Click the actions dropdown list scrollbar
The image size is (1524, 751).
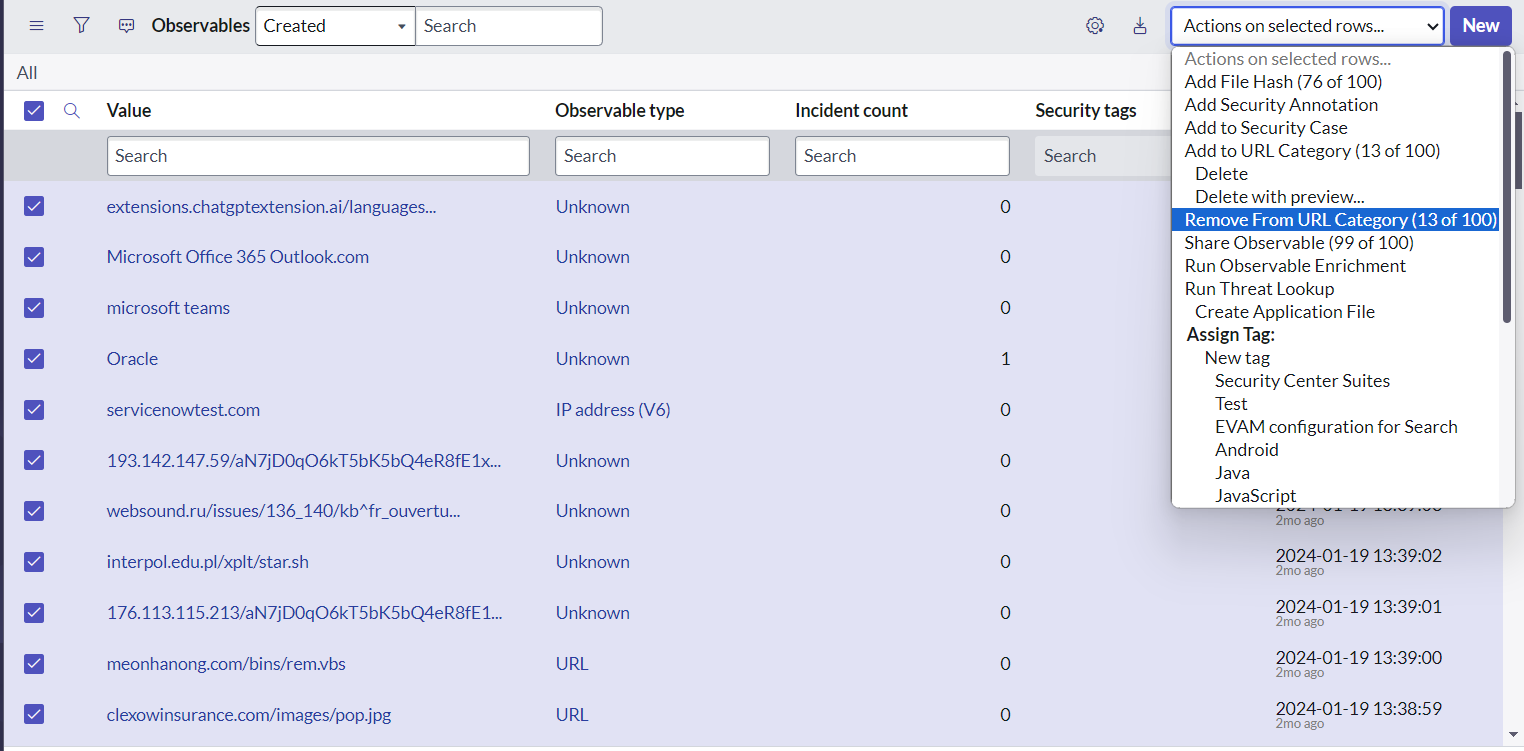(1506, 187)
